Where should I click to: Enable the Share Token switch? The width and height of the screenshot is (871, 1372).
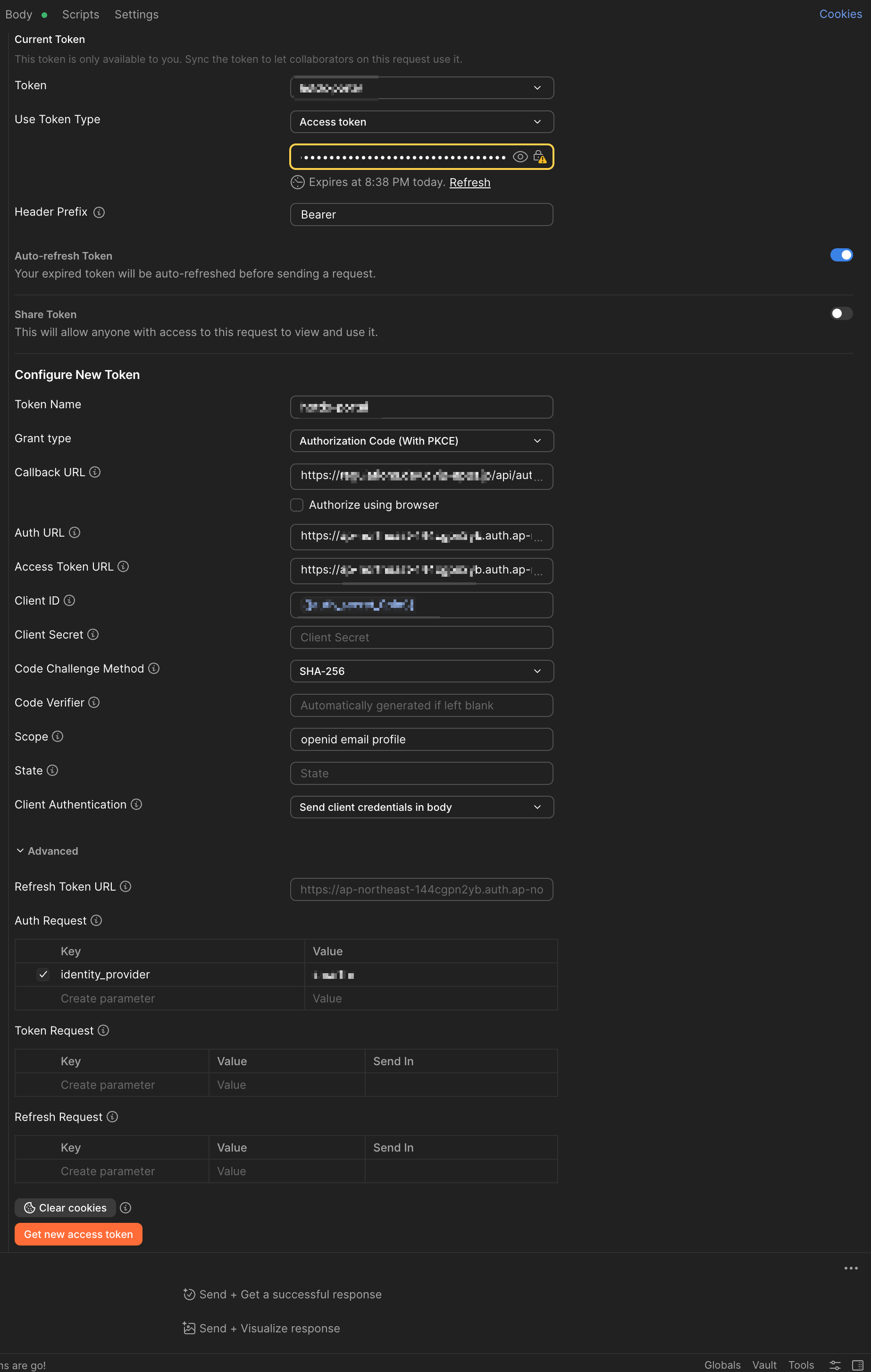click(841, 313)
